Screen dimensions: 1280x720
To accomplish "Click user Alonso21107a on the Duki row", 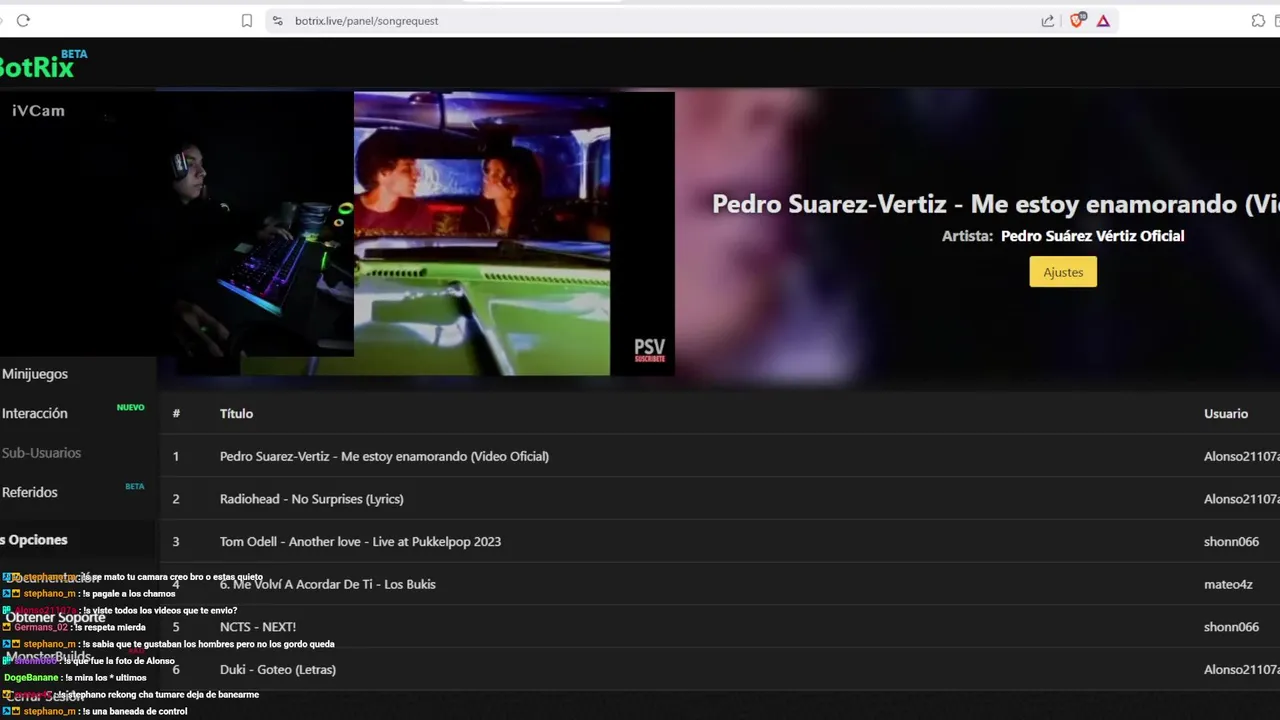I will point(1242,669).
